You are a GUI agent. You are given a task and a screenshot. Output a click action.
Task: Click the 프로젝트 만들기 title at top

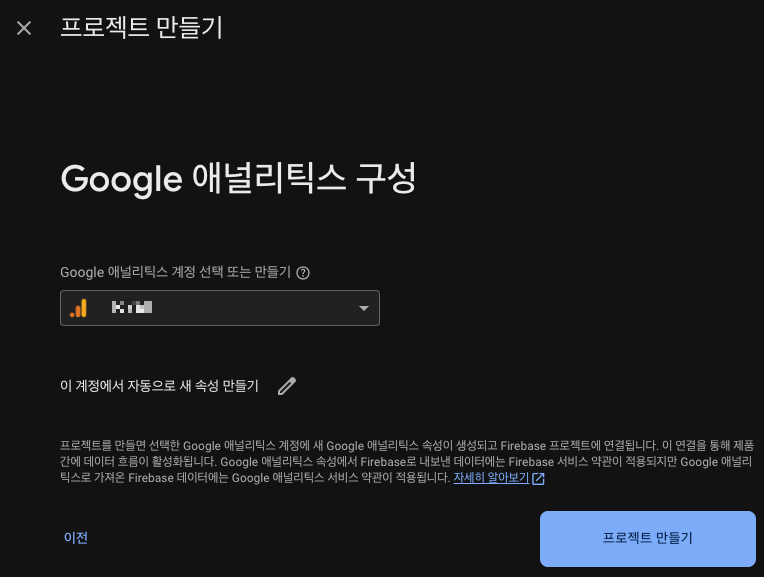click(x=141, y=27)
